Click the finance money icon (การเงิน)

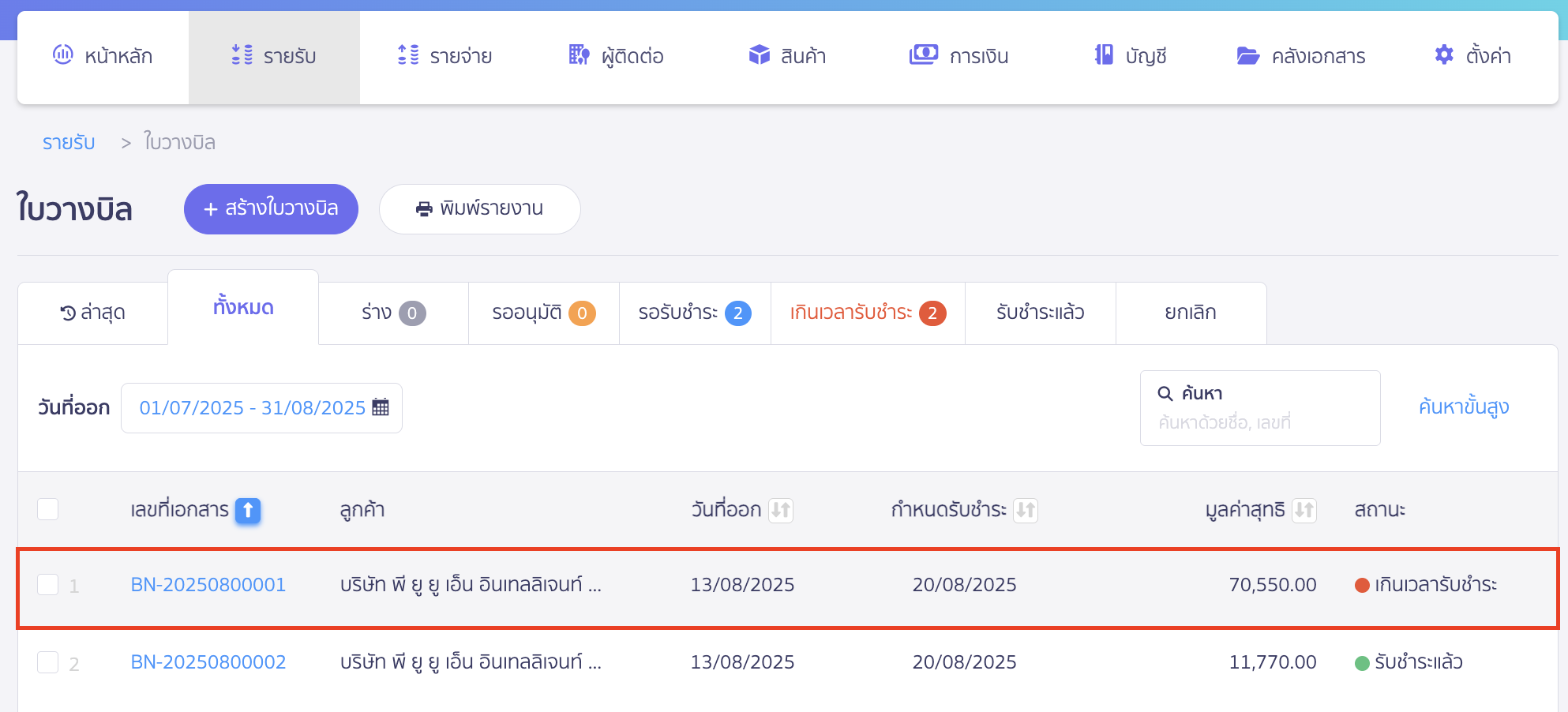click(x=923, y=55)
